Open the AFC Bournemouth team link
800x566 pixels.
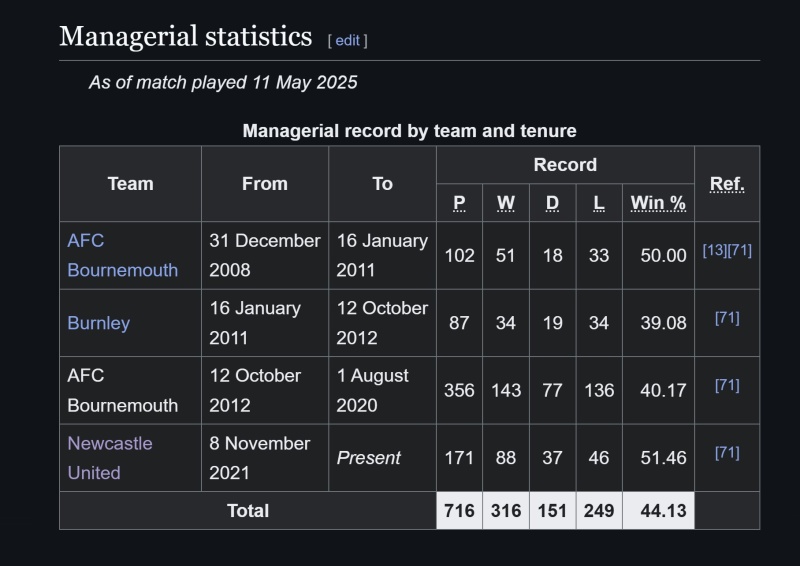pos(122,255)
